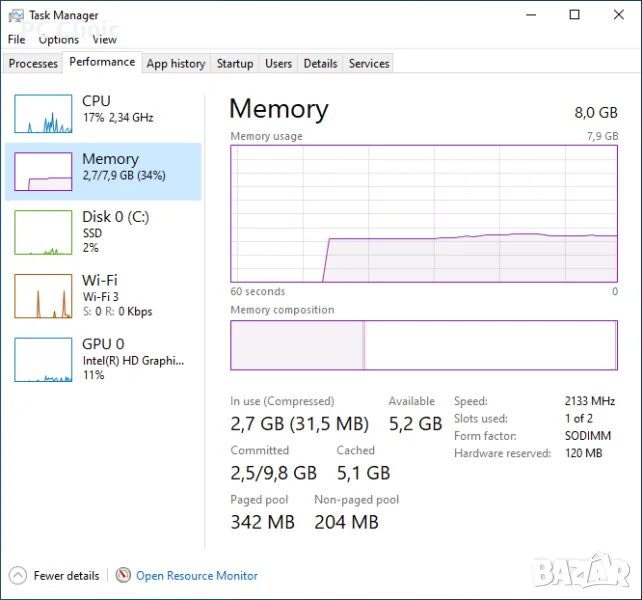Switch to the Details tab
Screen dimensions: 642x600
(320, 63)
